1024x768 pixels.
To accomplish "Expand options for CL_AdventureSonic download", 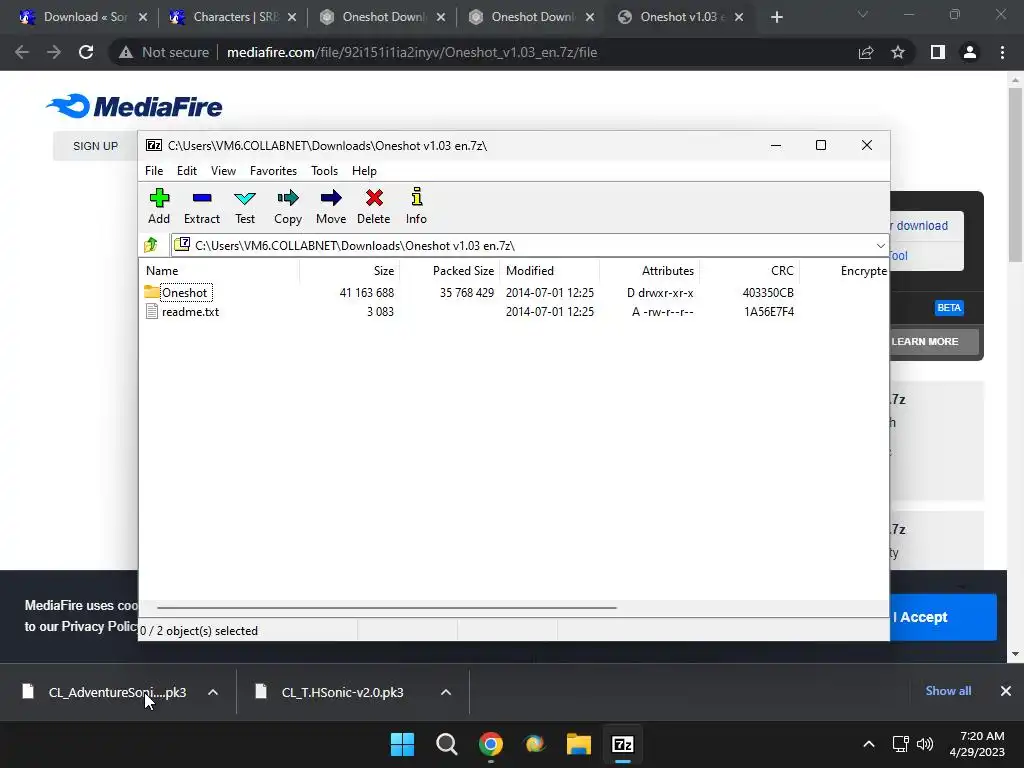I will tap(213, 692).
